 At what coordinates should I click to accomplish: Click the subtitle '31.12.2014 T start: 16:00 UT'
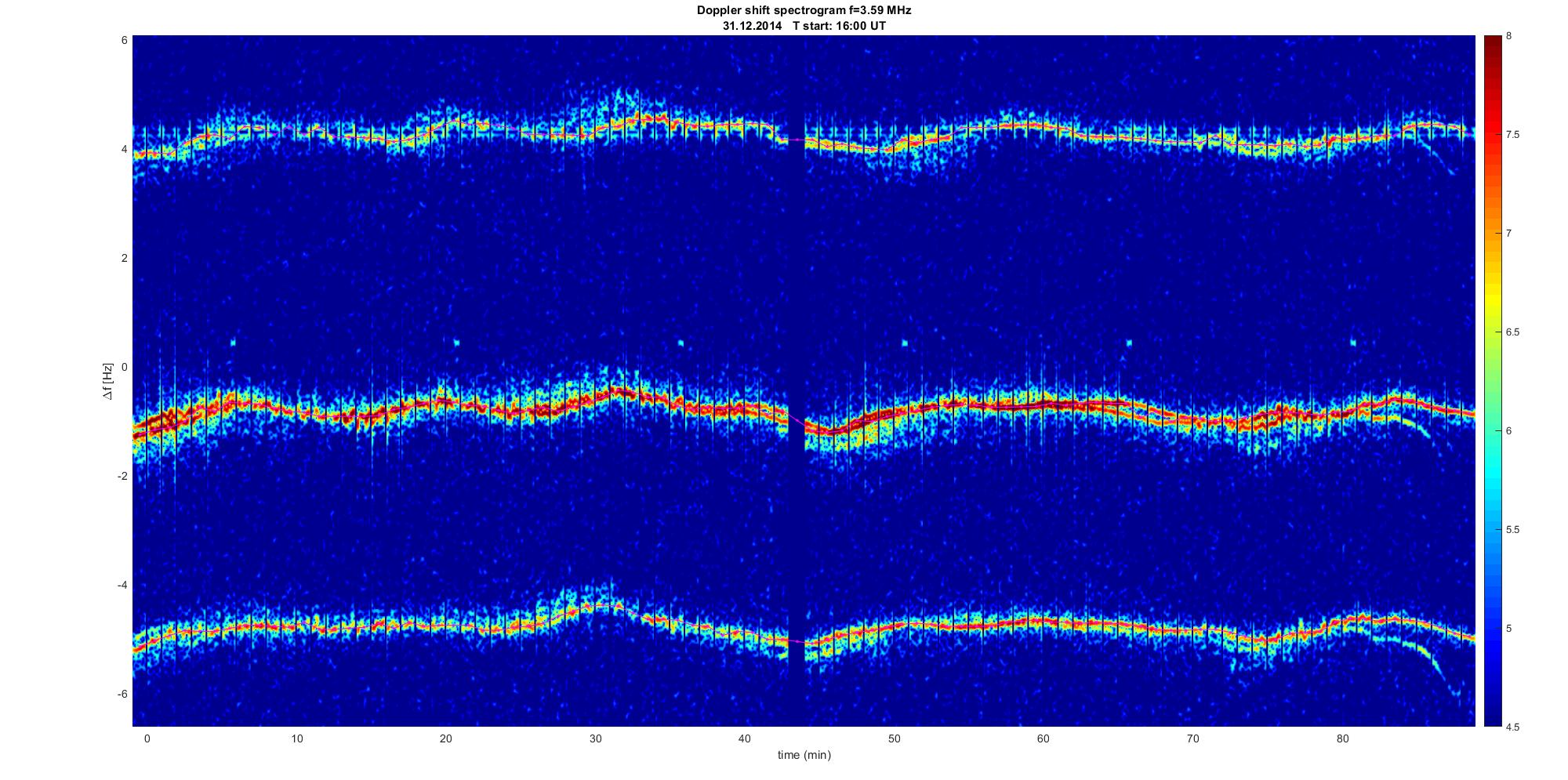tap(804, 26)
